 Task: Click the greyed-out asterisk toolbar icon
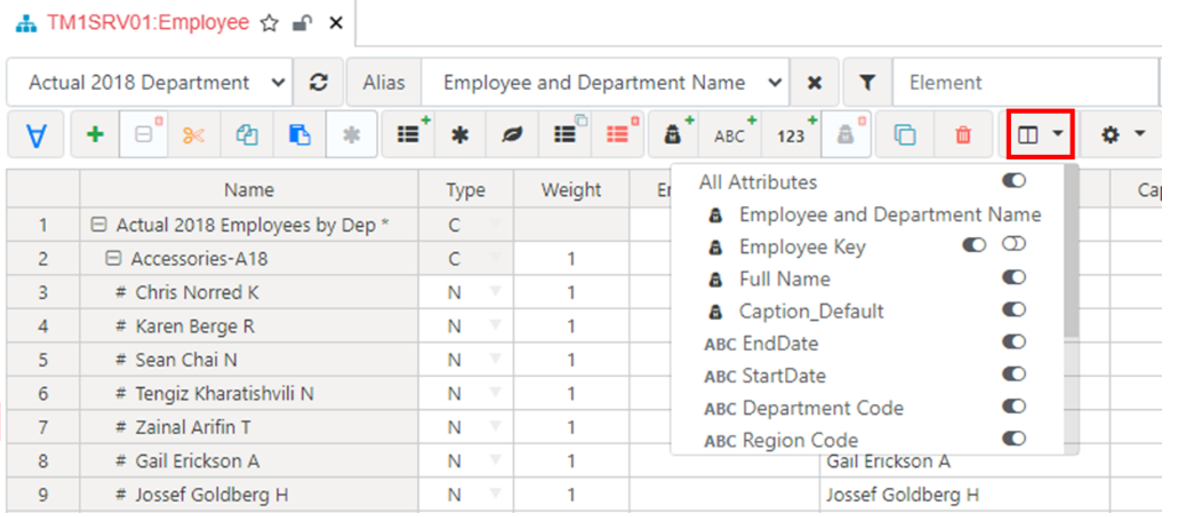[352, 135]
